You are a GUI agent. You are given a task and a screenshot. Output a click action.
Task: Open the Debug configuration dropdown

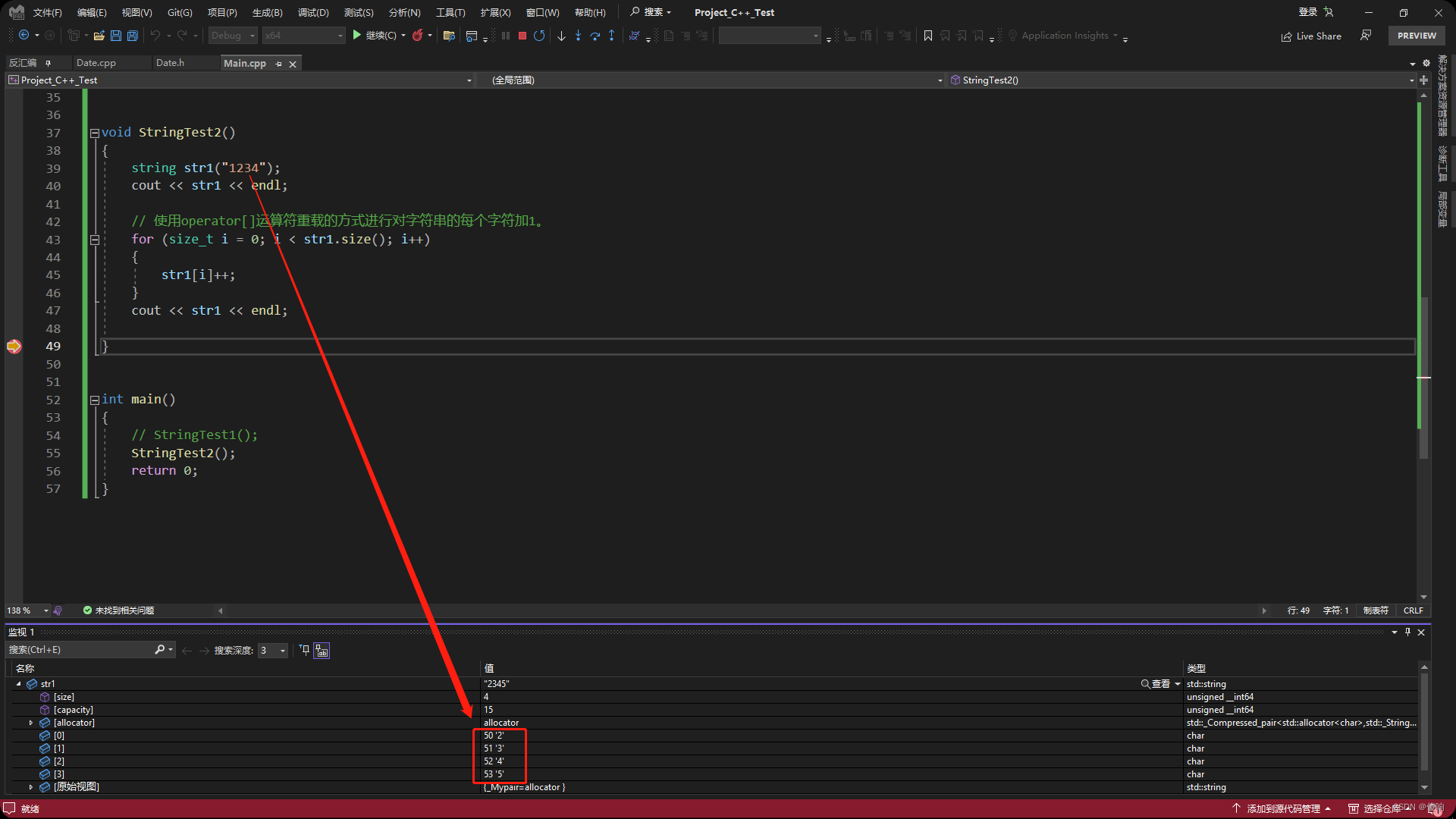pos(234,36)
